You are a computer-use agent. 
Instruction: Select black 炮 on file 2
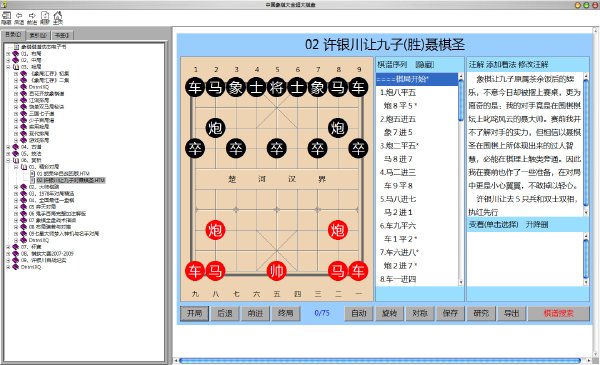(x=215, y=128)
